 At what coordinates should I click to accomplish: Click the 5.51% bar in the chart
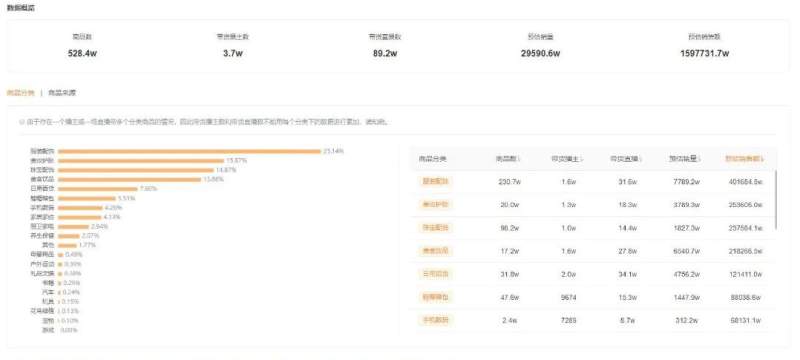87,198
